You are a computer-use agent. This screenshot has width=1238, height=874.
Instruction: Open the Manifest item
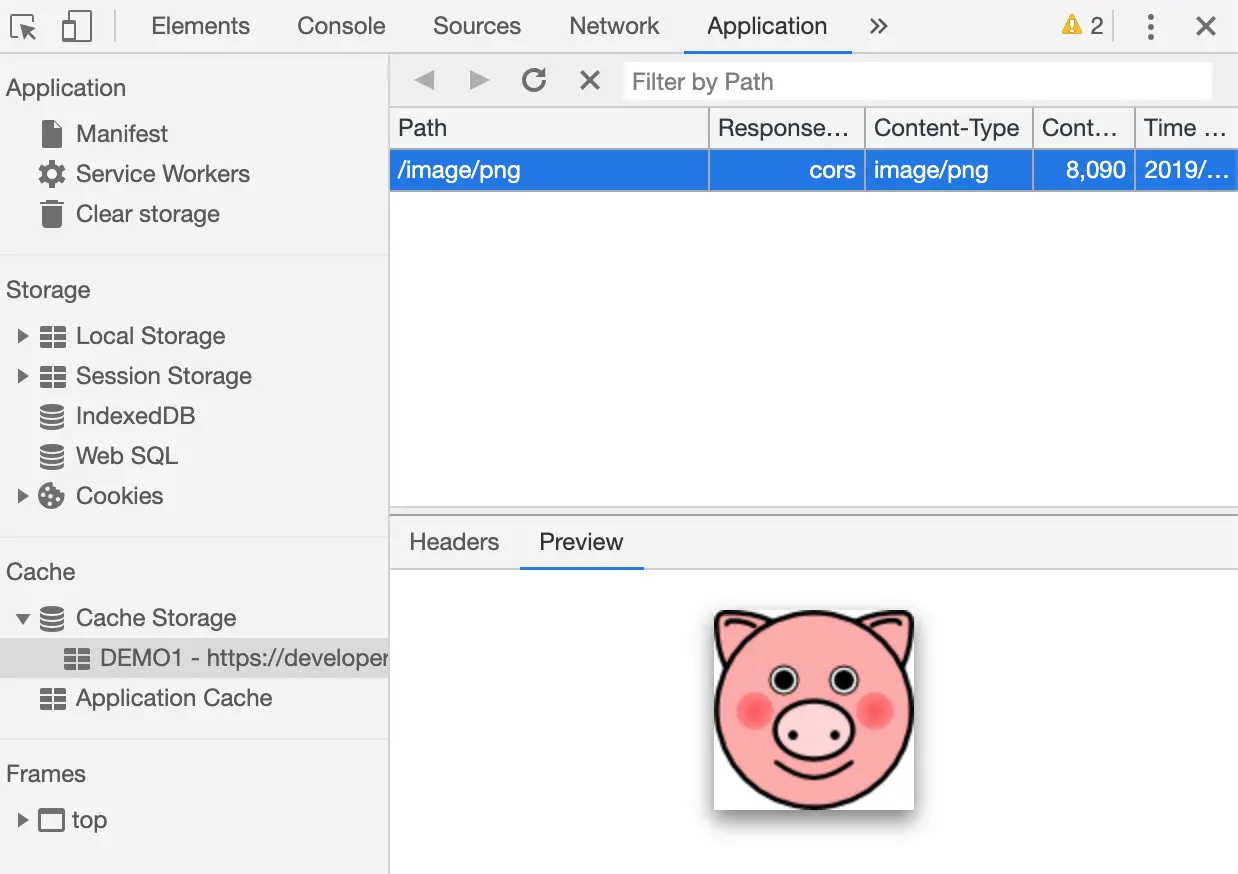(x=122, y=134)
